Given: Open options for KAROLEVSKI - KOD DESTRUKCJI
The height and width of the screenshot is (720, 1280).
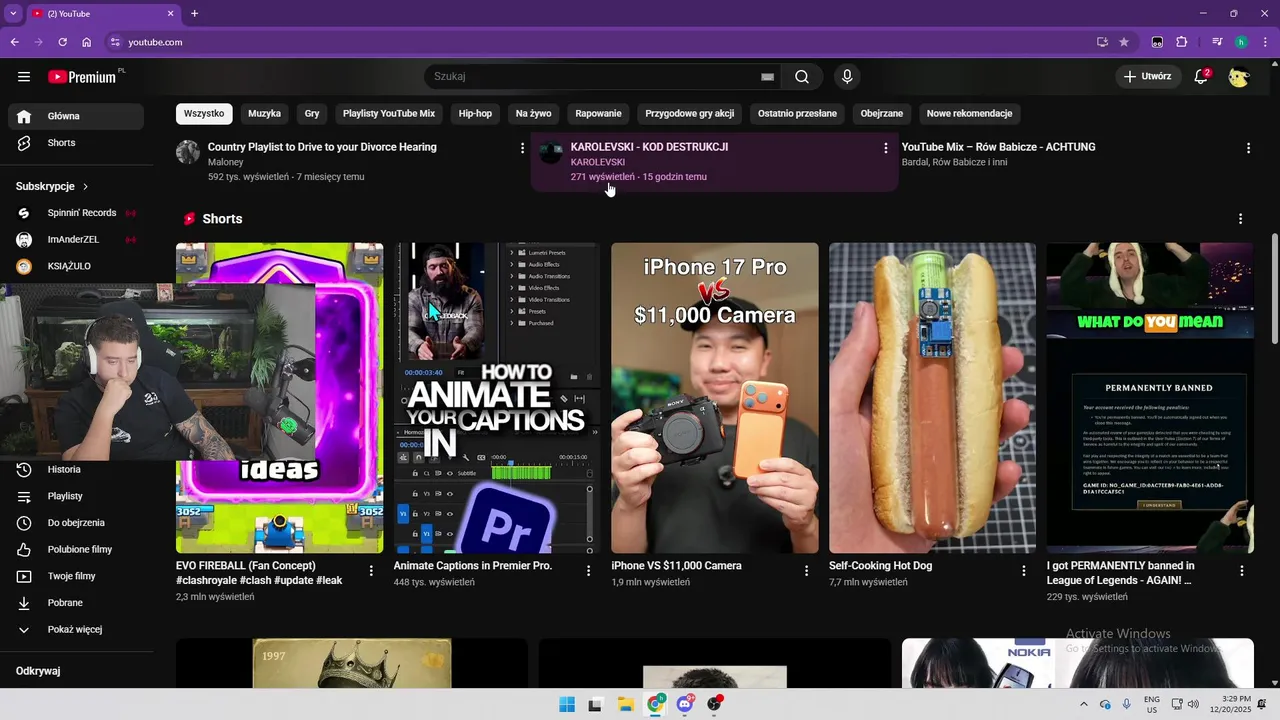Looking at the screenshot, I should coord(885,148).
